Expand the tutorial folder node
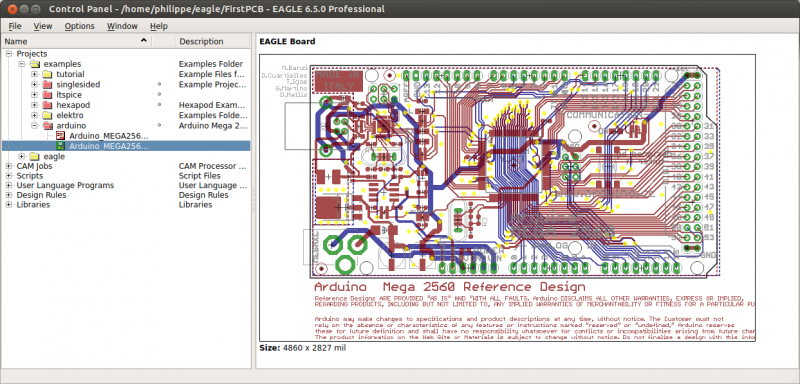800x384 pixels. 35,74
